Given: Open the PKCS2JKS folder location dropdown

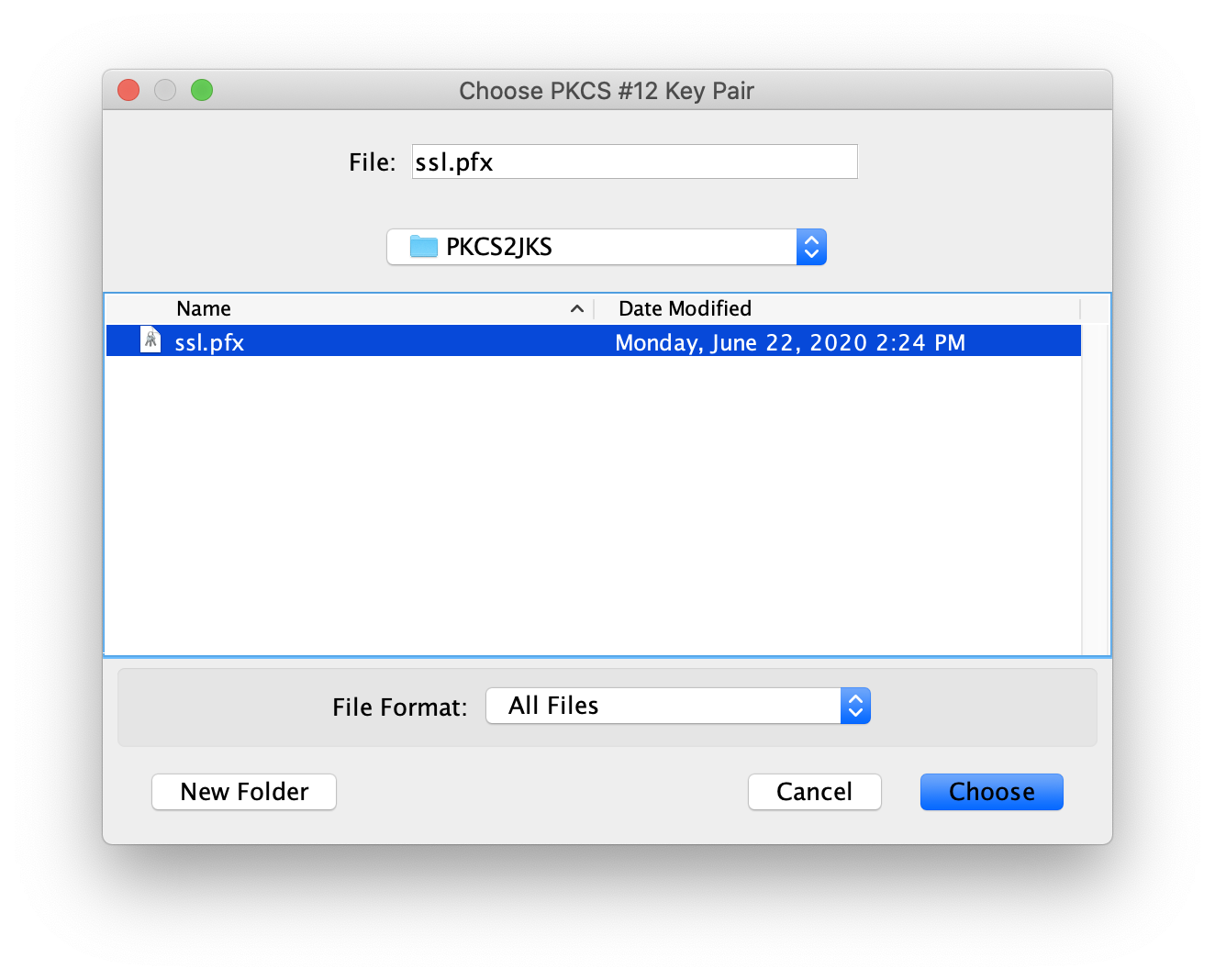Looking at the screenshot, I should click(607, 247).
